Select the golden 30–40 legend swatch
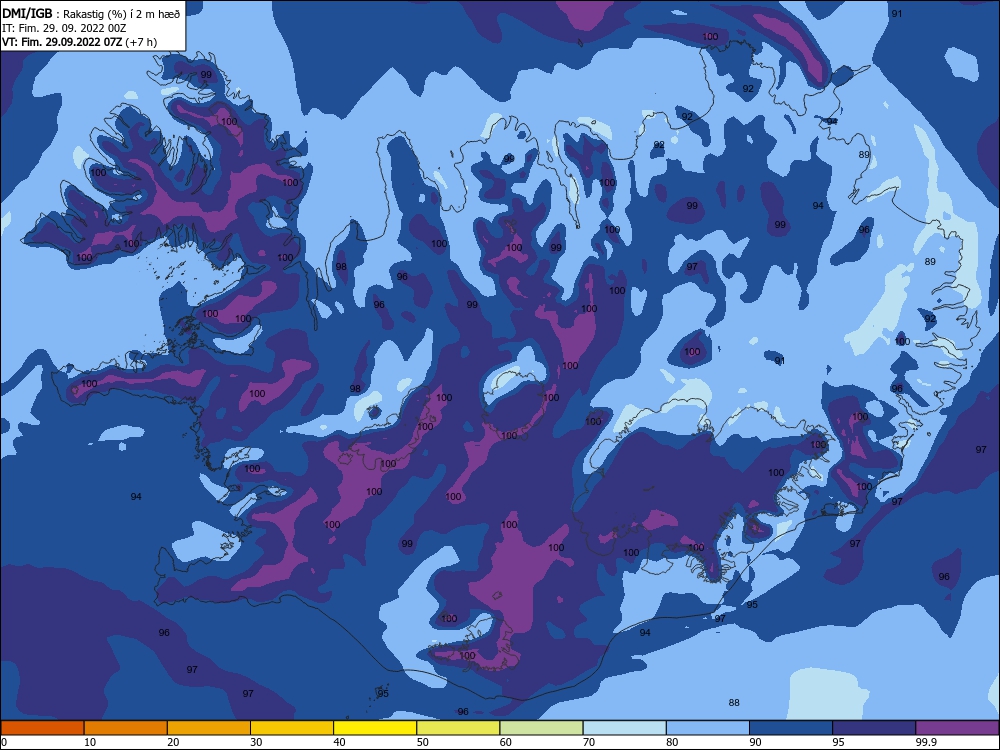This screenshot has height=750, width=1000. [x=292, y=728]
